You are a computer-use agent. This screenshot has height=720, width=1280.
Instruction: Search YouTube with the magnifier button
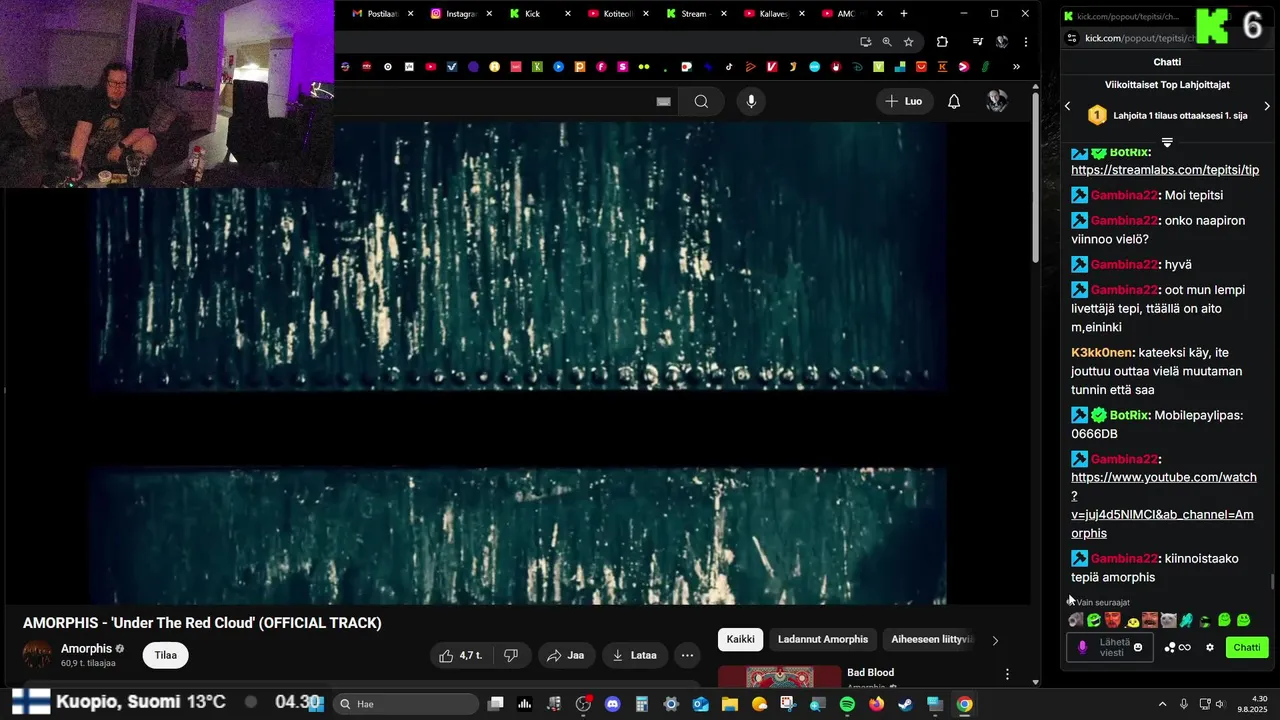click(701, 101)
